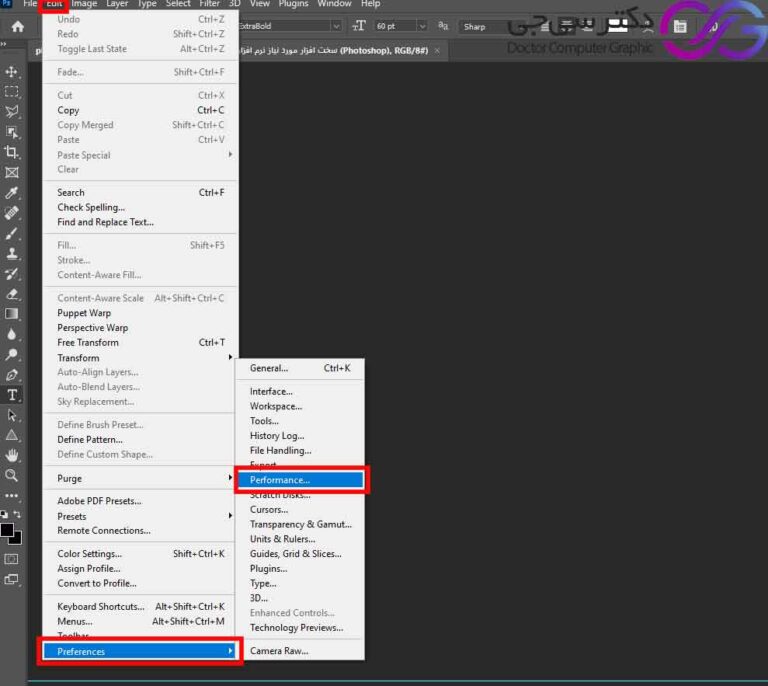Select the Zoom tool
The width and height of the screenshot is (768, 686).
coord(12,475)
